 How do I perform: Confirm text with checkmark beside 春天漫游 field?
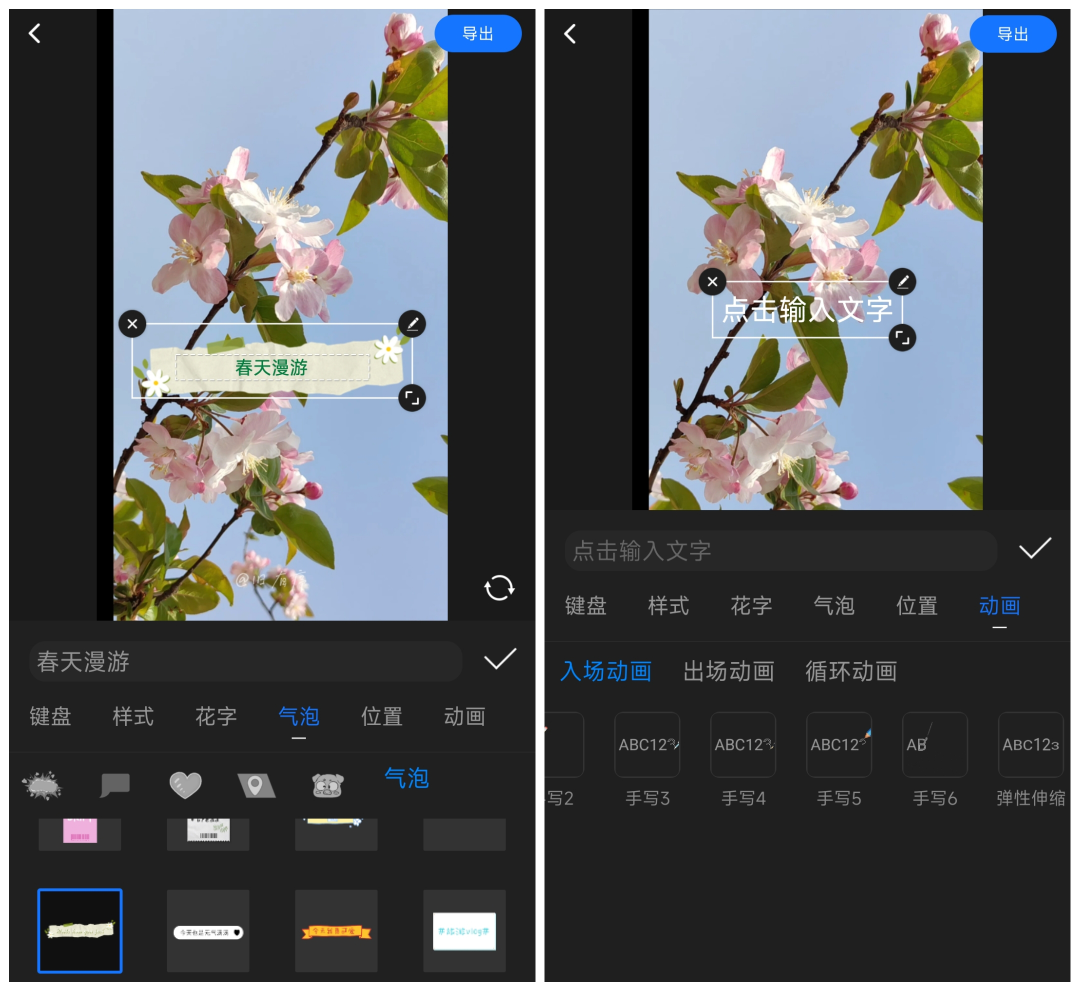point(500,659)
